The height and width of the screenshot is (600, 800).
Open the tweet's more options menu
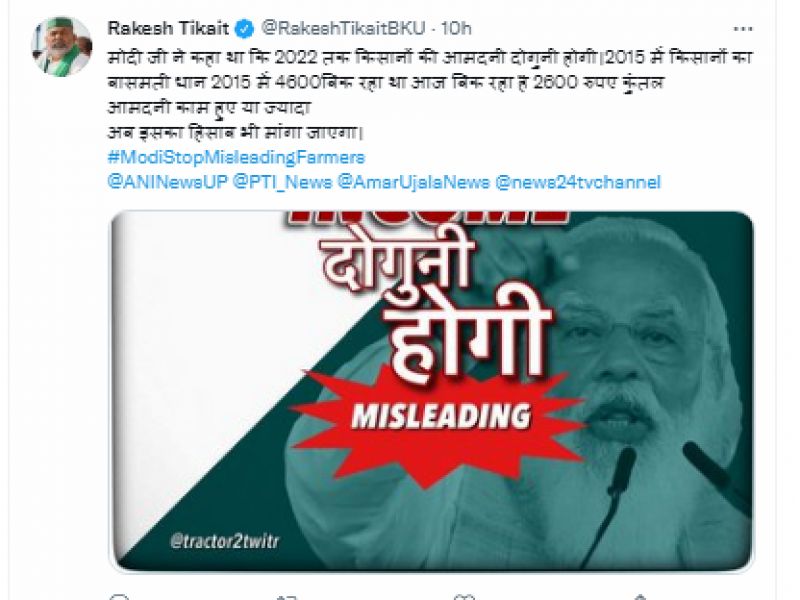click(742, 29)
